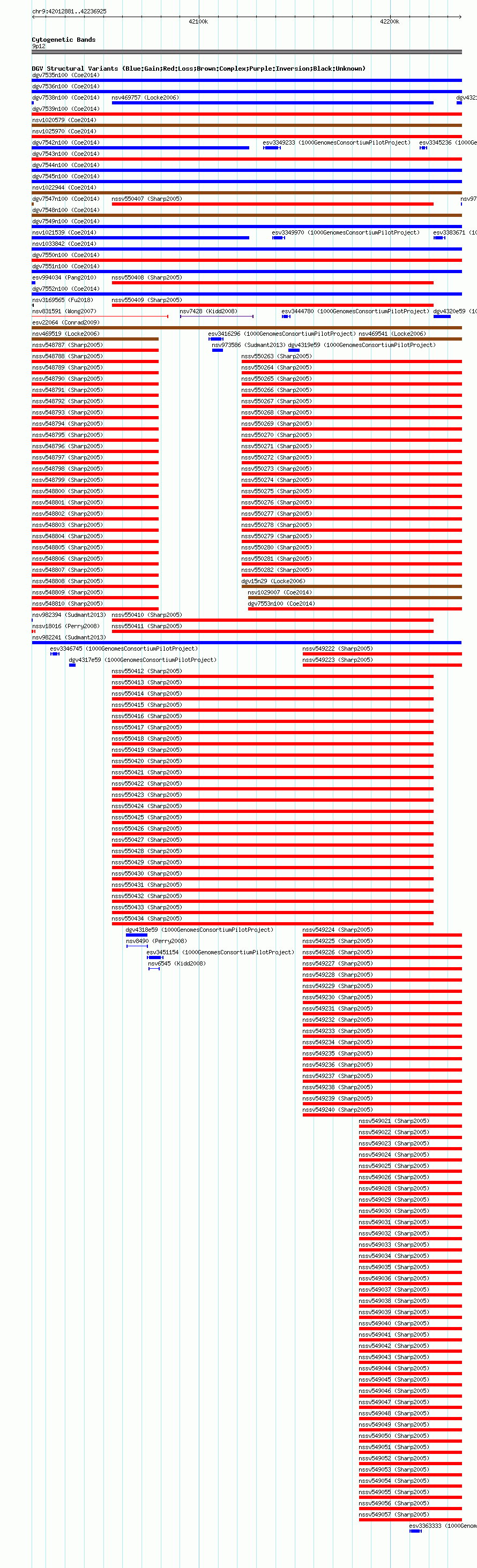
Task: Select the nsv1022944 (Coe2014) label
Action: click(64, 188)
